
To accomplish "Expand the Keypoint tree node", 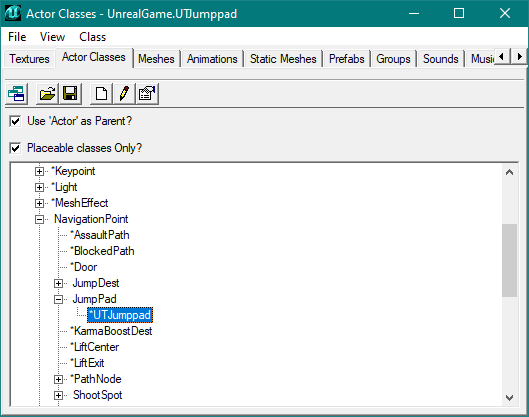I will [39, 171].
